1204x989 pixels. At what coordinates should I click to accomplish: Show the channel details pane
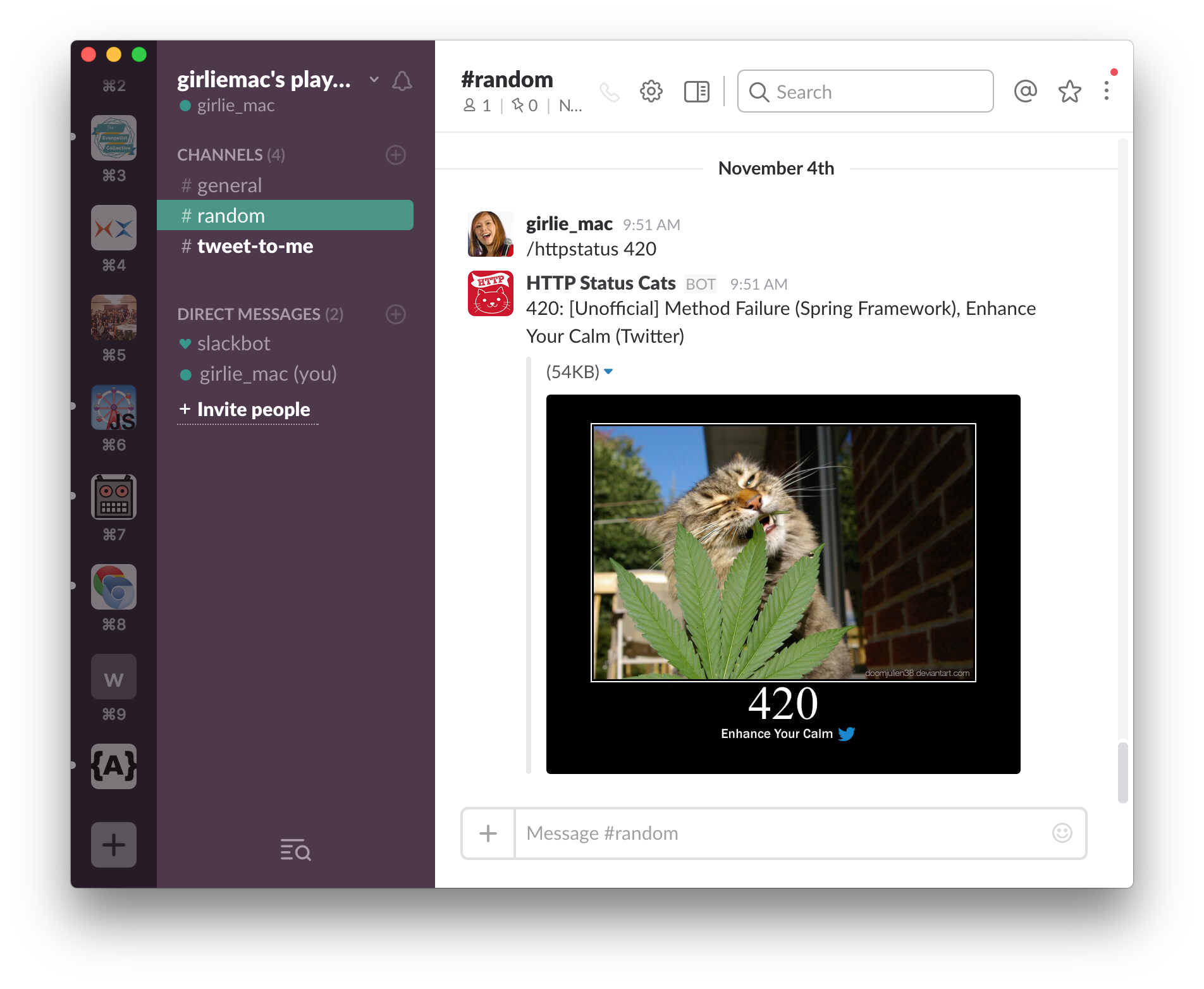[696, 91]
